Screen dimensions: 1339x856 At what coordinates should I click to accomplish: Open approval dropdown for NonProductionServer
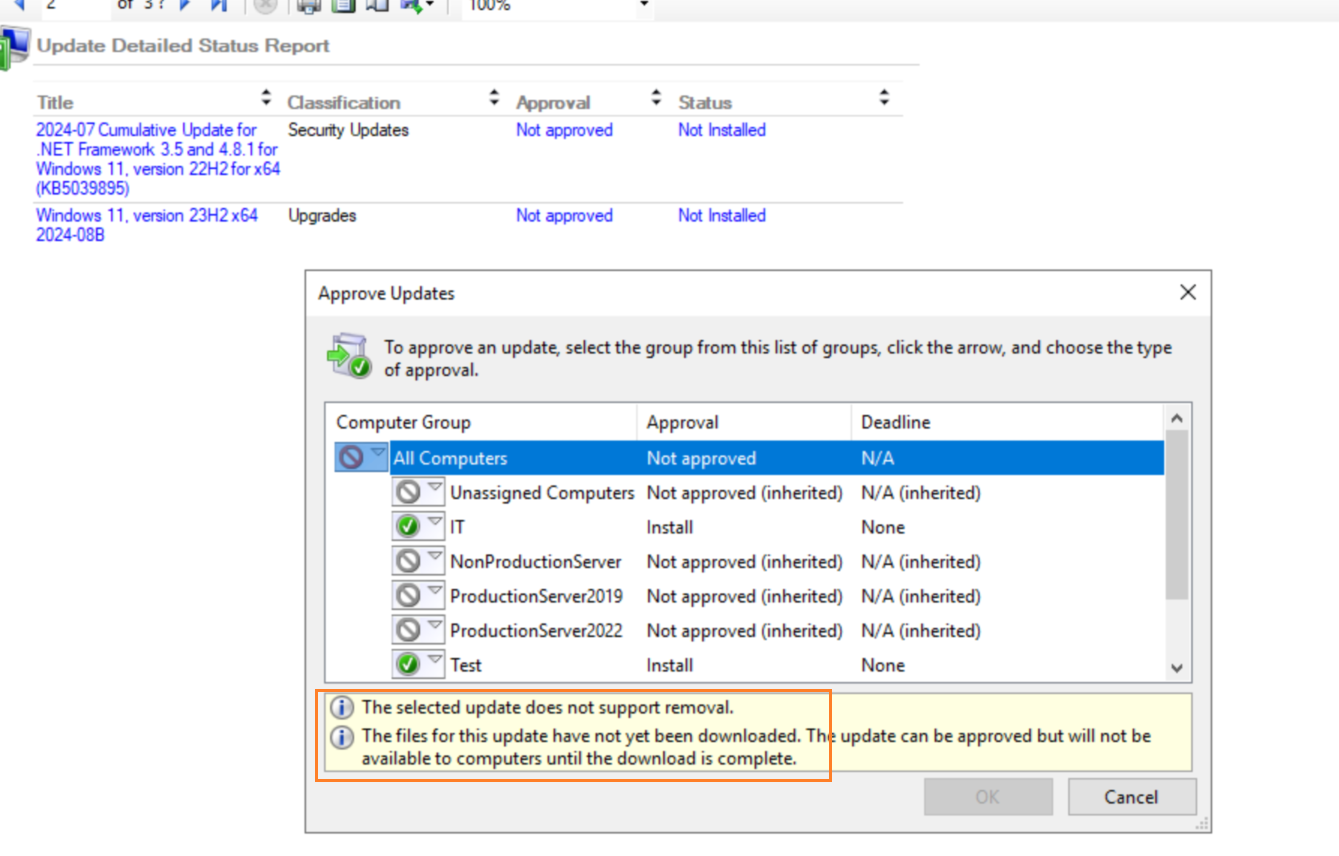[x=434, y=559]
